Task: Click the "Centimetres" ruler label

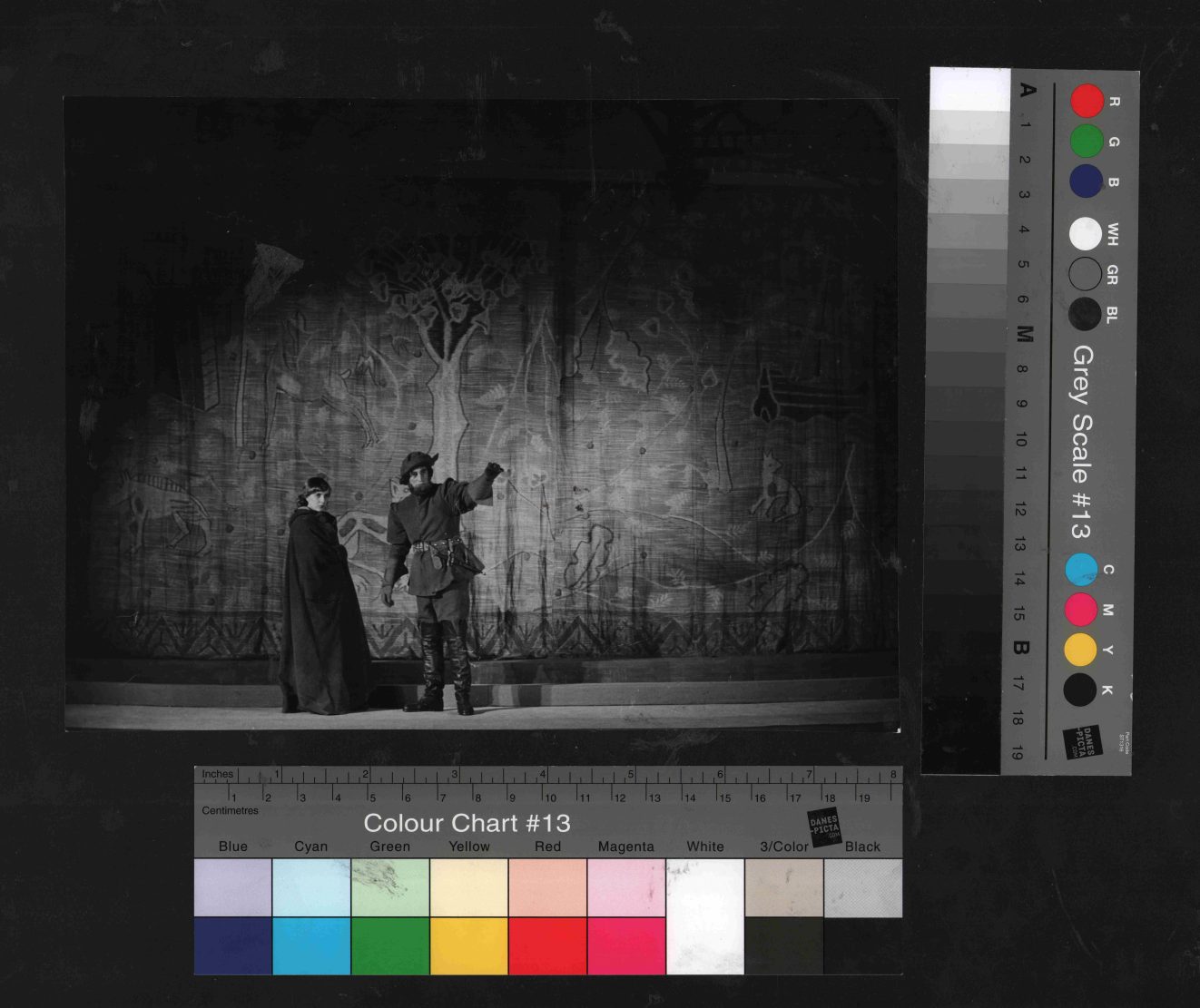Action: coord(230,810)
